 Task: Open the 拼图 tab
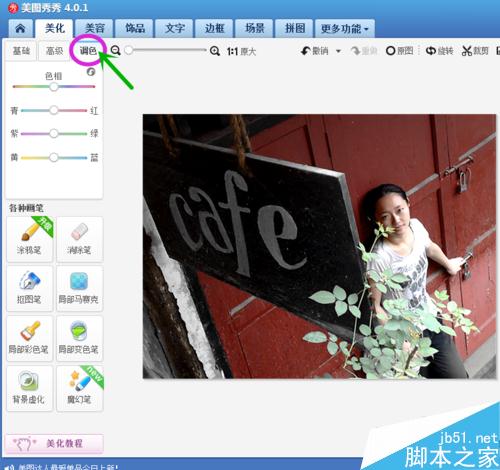pyautogui.click(x=295, y=28)
